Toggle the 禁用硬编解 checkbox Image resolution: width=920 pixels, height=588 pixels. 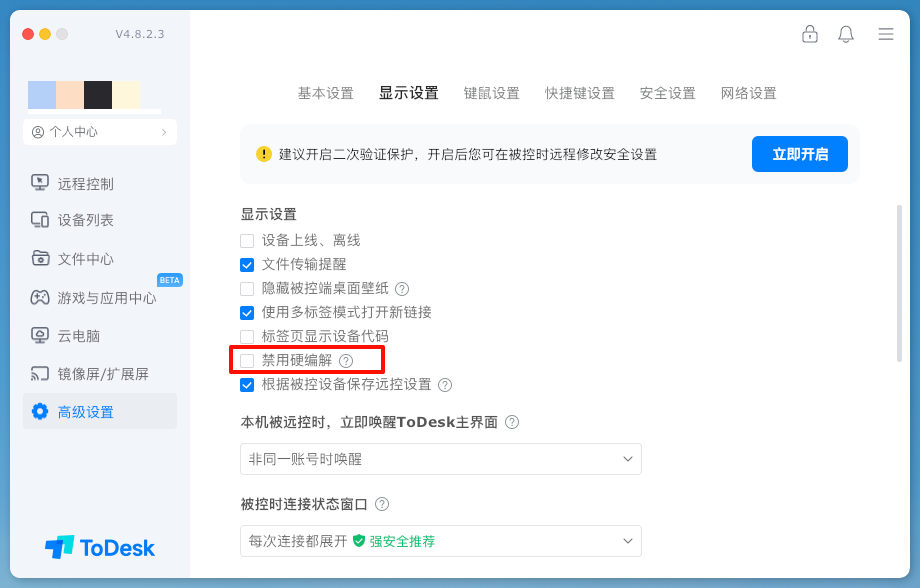tap(247, 361)
